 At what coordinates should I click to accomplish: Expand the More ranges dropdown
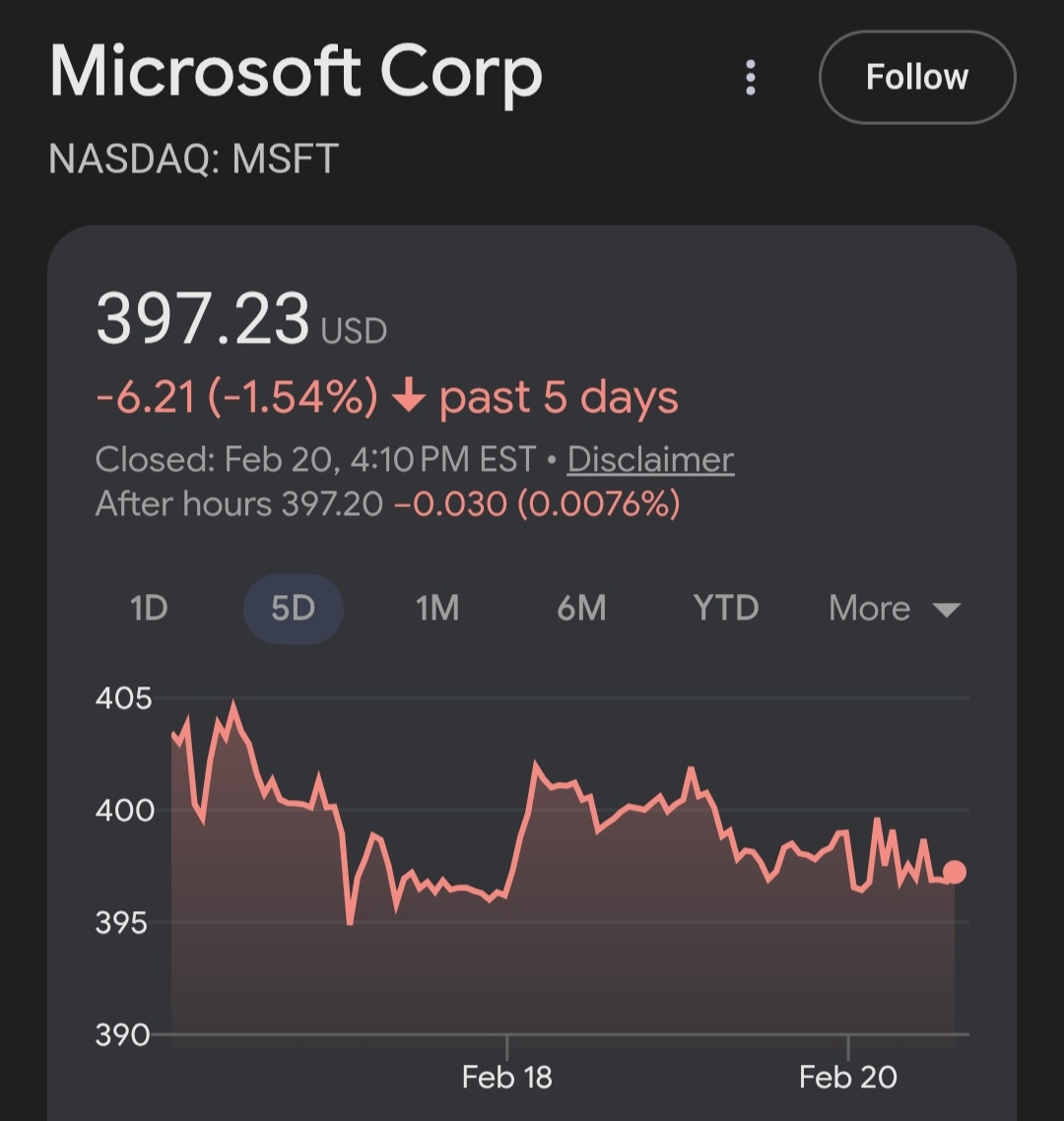894,608
